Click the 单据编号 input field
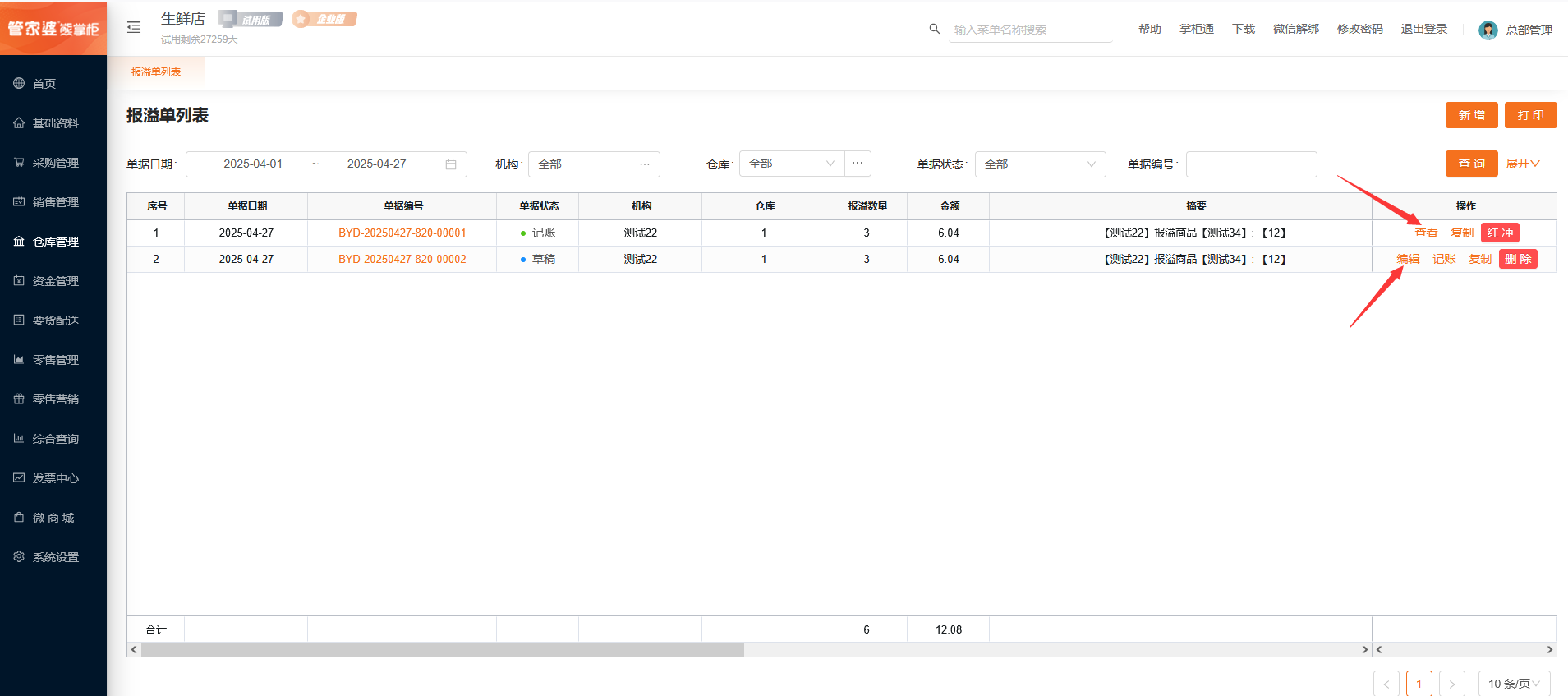The width and height of the screenshot is (1568, 696). [1251, 164]
